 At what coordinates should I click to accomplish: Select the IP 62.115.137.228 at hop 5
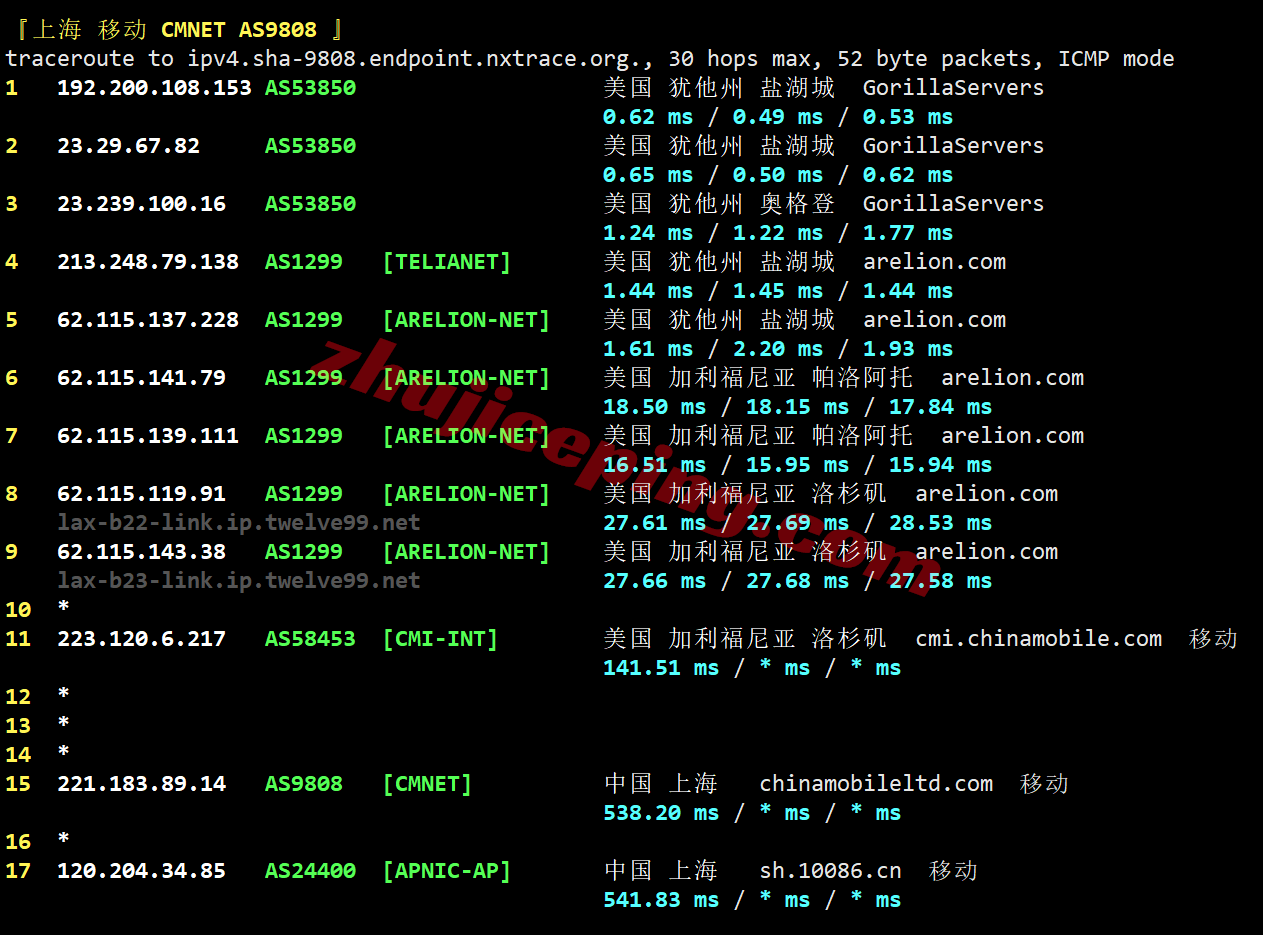(148, 320)
